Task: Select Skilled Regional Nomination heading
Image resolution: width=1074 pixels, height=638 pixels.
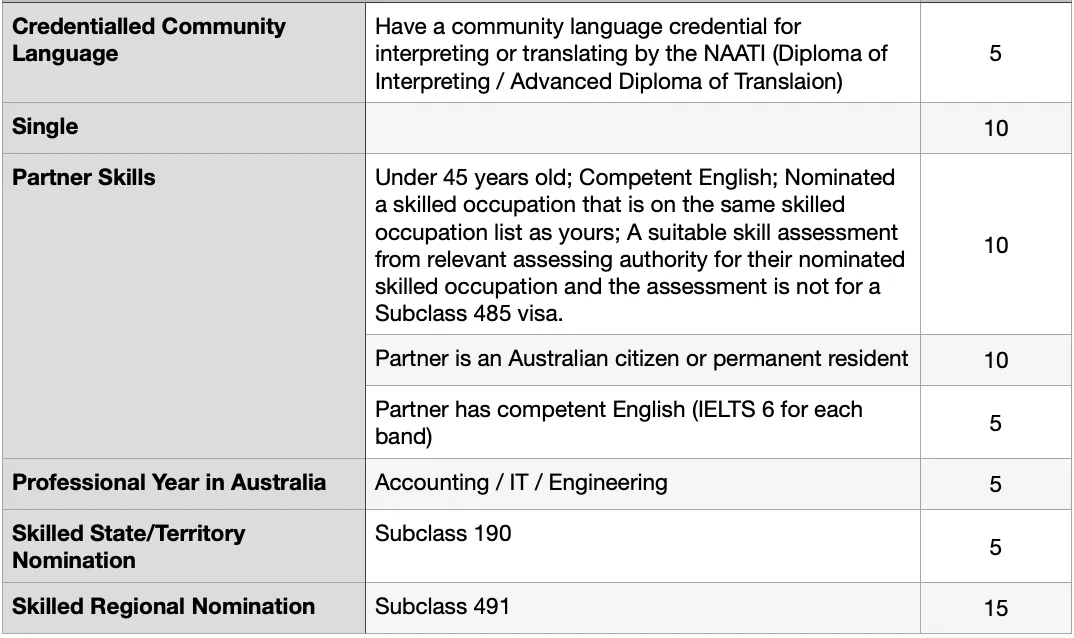Action: (x=184, y=608)
